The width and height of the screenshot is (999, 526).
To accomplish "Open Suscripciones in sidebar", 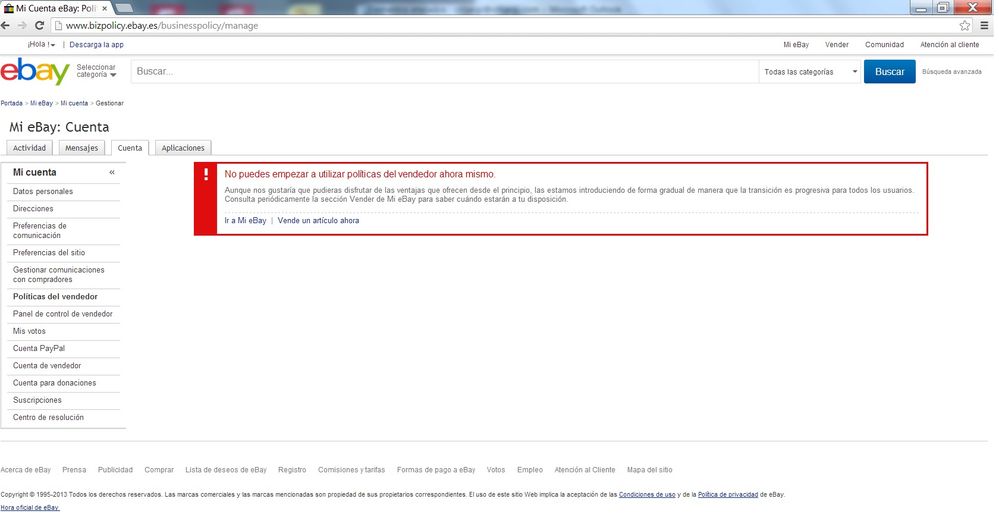I will (37, 399).
